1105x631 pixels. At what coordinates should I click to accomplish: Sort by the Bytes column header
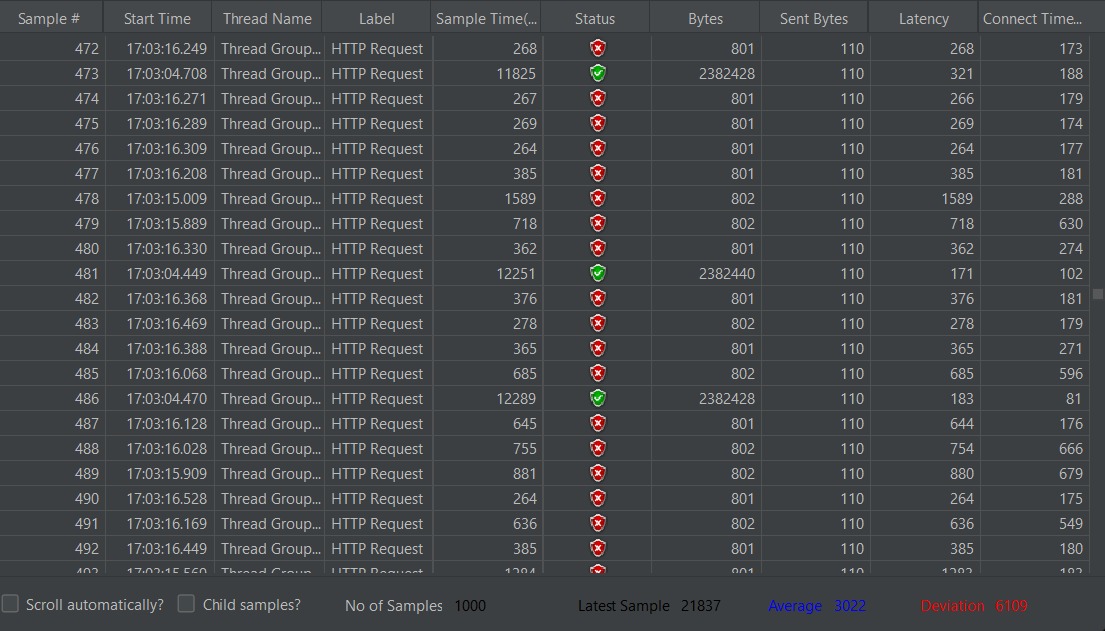[x=705, y=18]
